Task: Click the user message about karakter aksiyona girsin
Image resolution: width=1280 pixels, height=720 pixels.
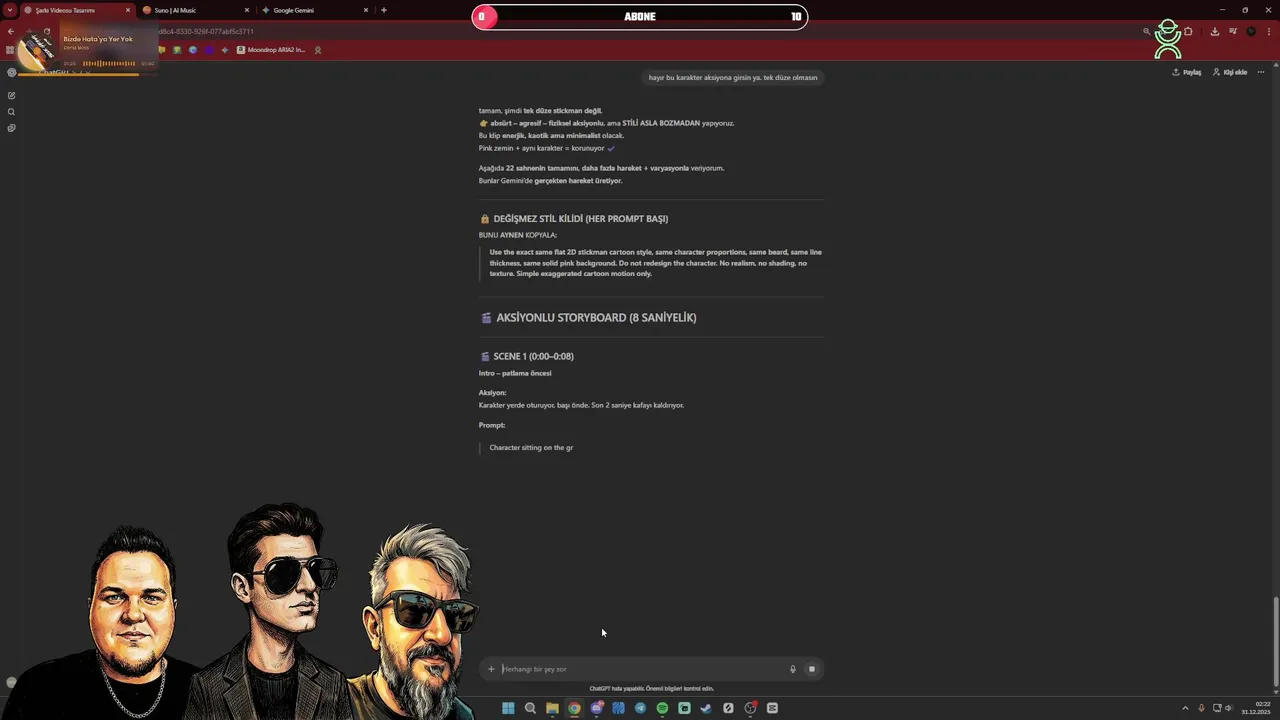Action: tap(733, 77)
